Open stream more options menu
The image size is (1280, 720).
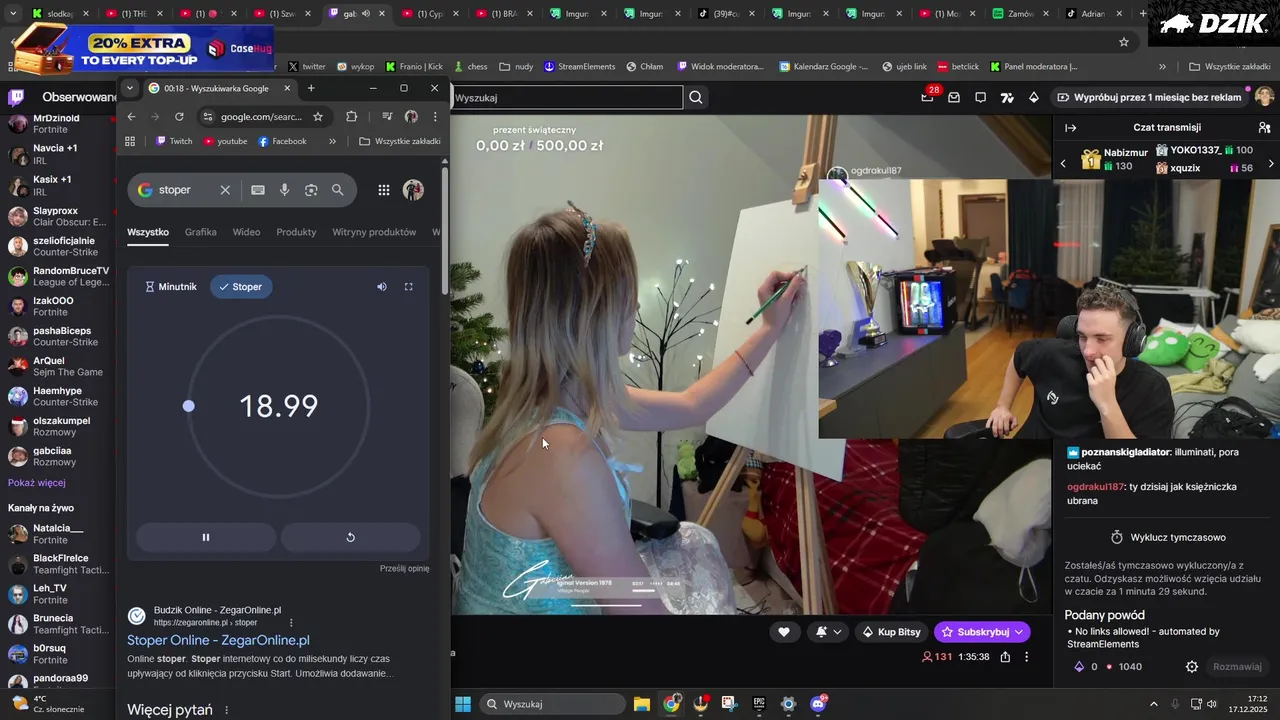pyautogui.click(x=1026, y=657)
